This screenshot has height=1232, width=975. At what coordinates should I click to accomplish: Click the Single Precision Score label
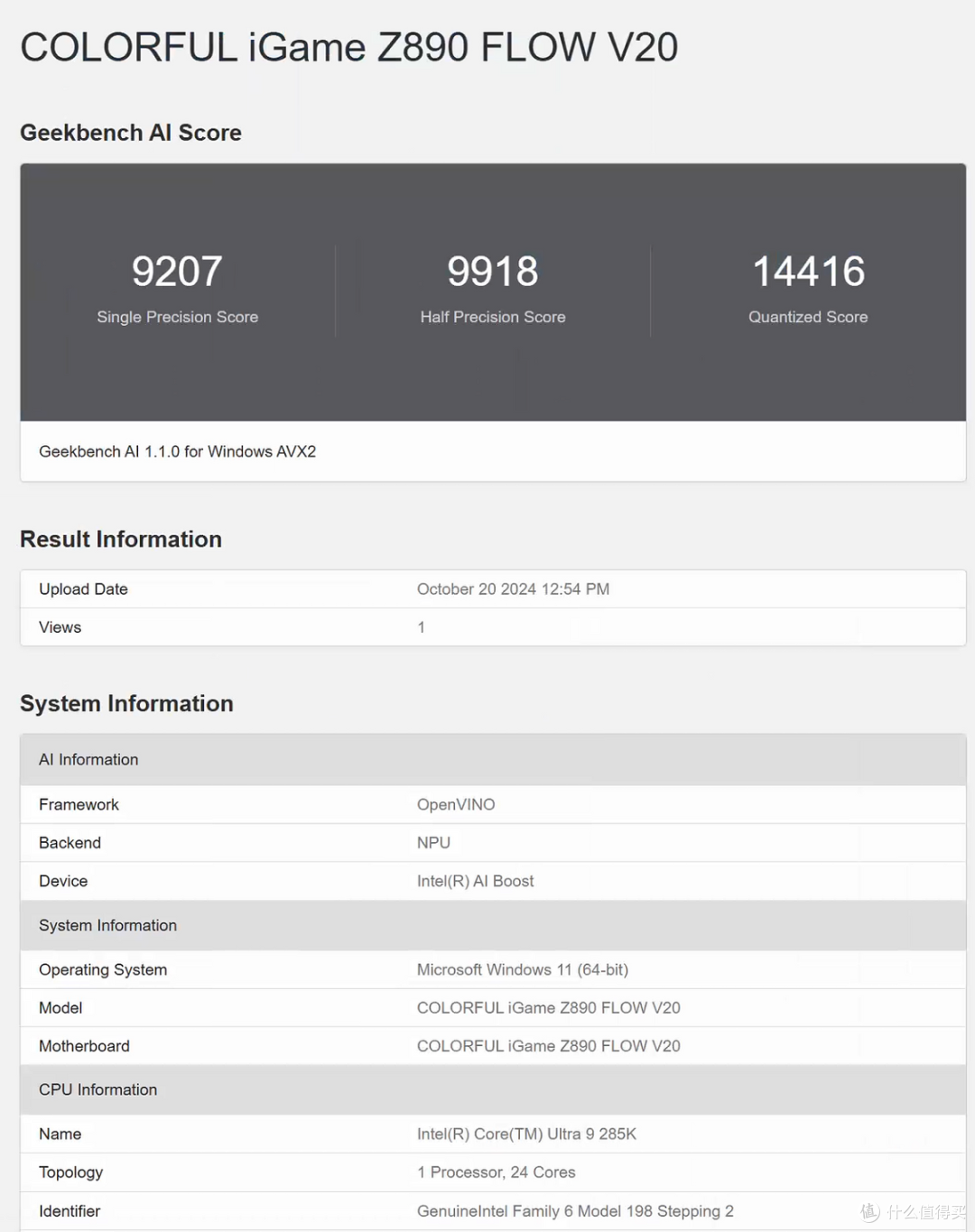pos(177,317)
